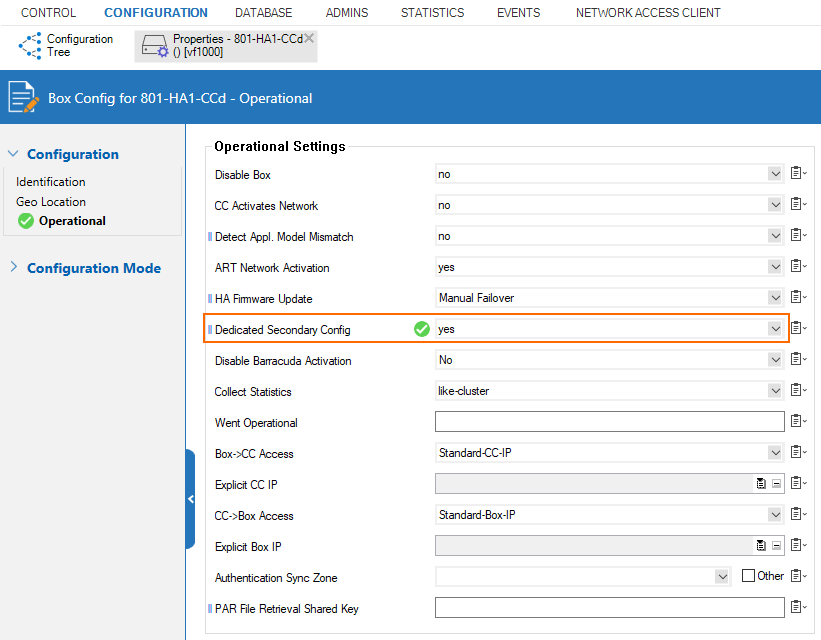
Task: Switch to the EVENTS tab
Action: click(x=518, y=13)
